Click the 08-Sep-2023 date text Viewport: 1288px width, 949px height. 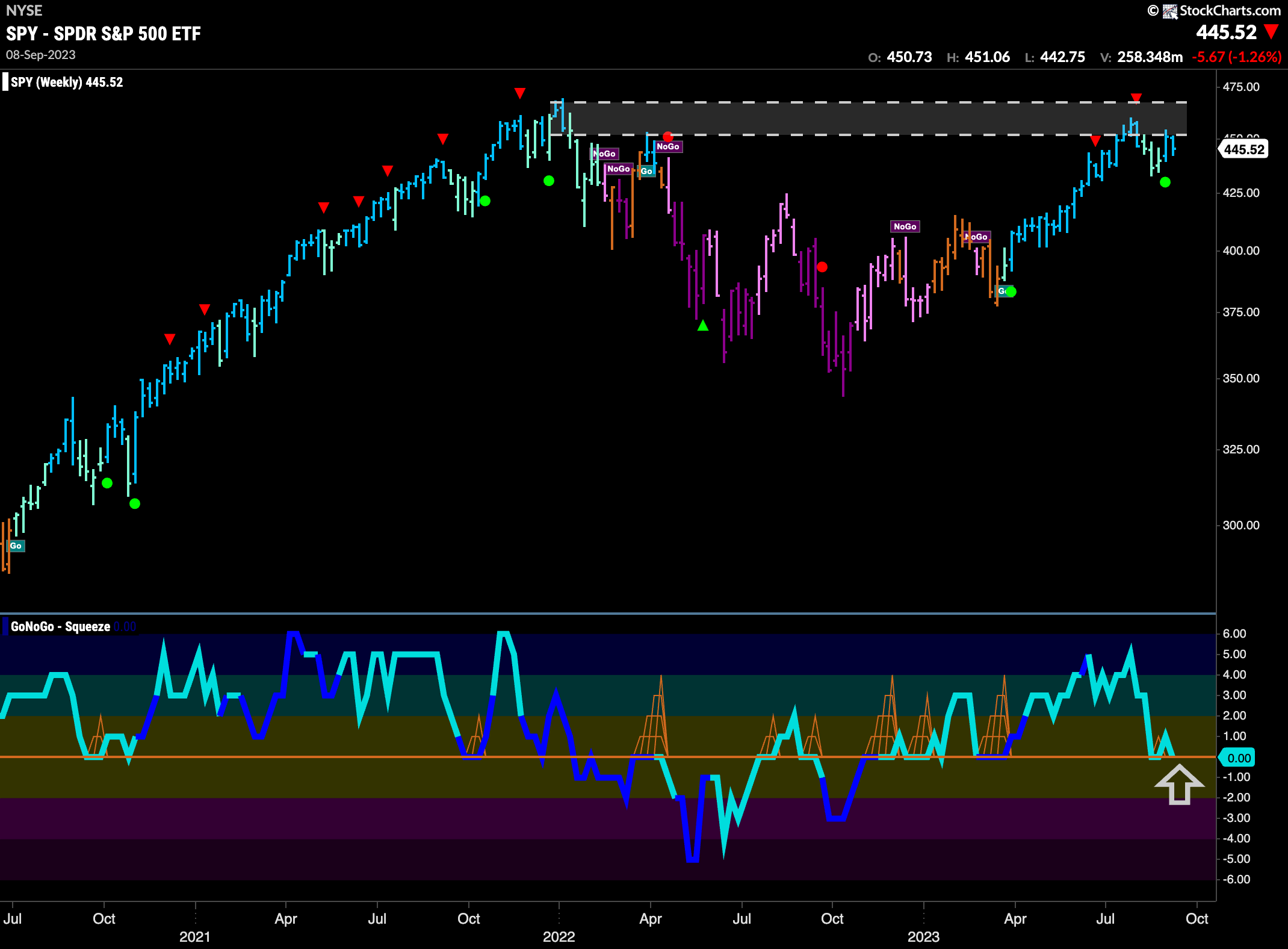(x=41, y=55)
